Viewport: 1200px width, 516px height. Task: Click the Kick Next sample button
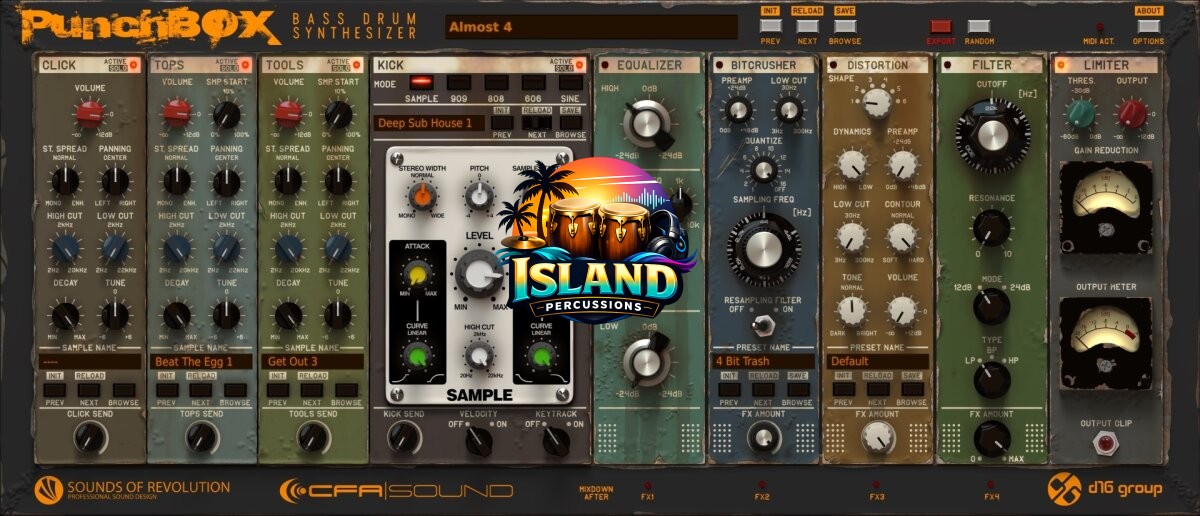538,122
